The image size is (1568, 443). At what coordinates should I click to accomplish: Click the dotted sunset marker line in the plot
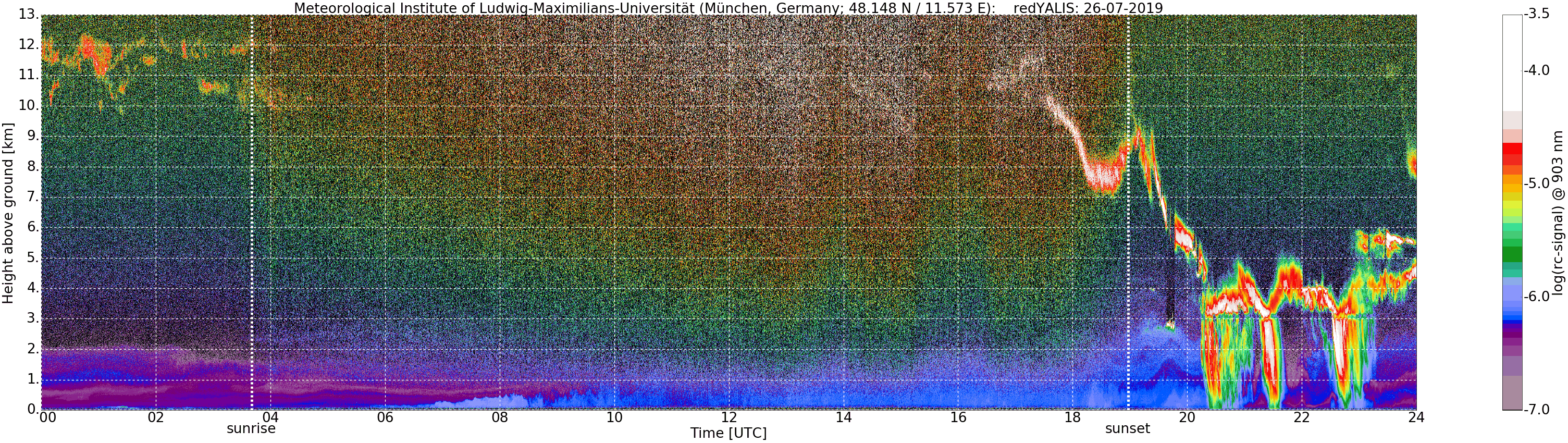[1128, 212]
